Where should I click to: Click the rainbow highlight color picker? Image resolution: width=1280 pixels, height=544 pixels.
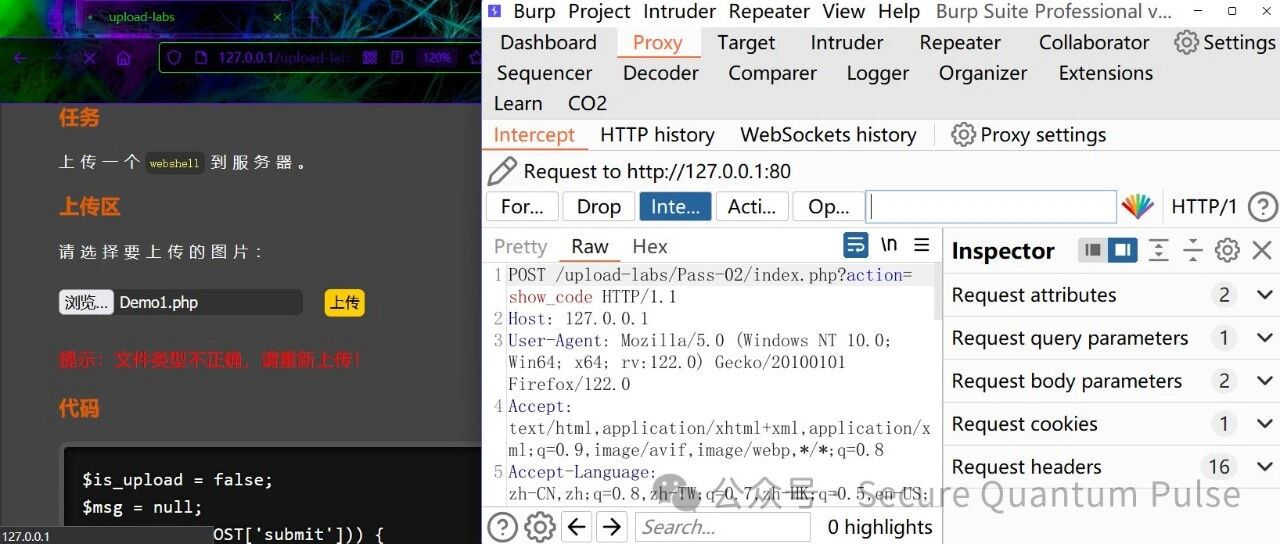[1137, 207]
